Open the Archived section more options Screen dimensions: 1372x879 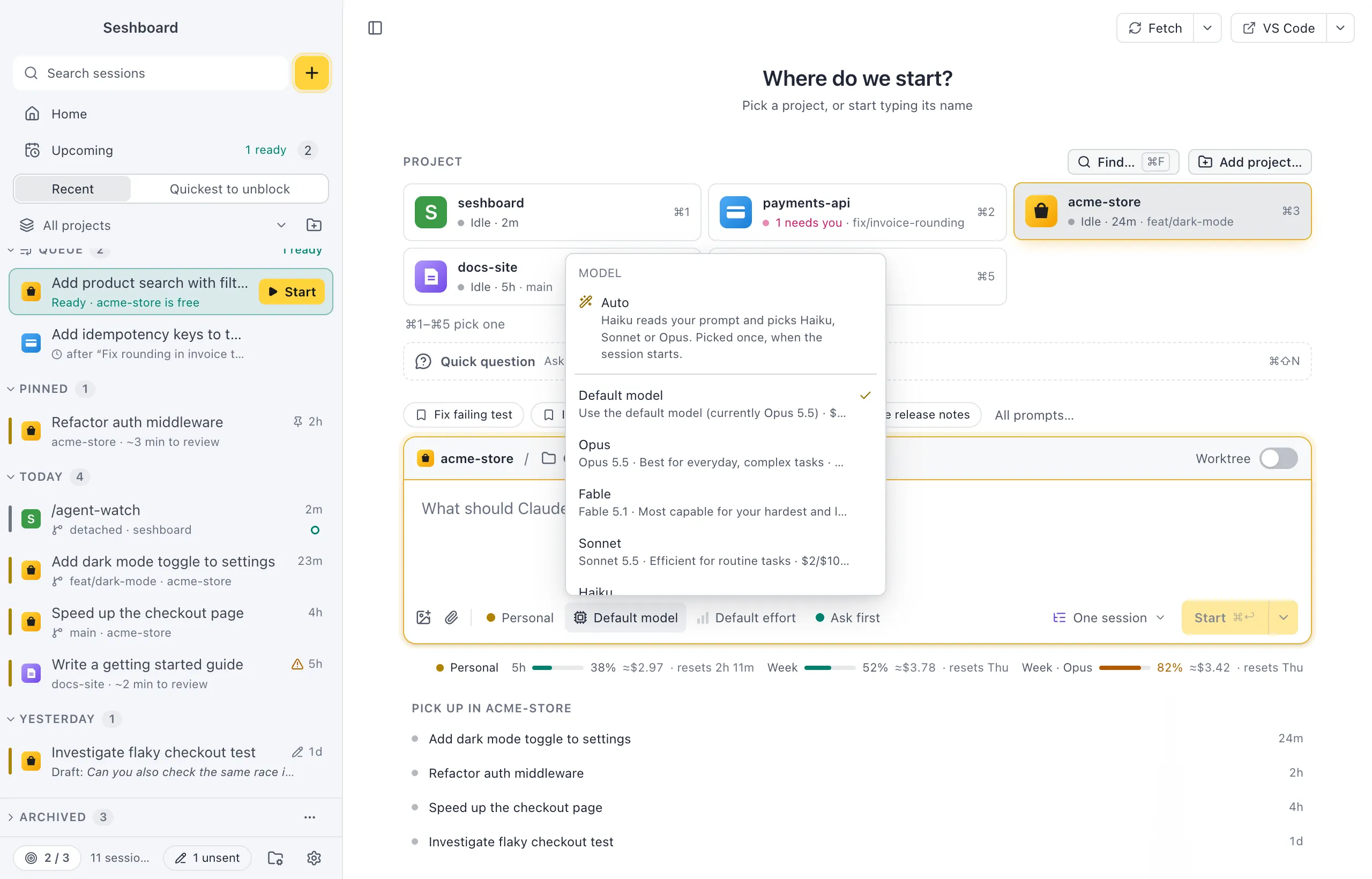[310, 817]
